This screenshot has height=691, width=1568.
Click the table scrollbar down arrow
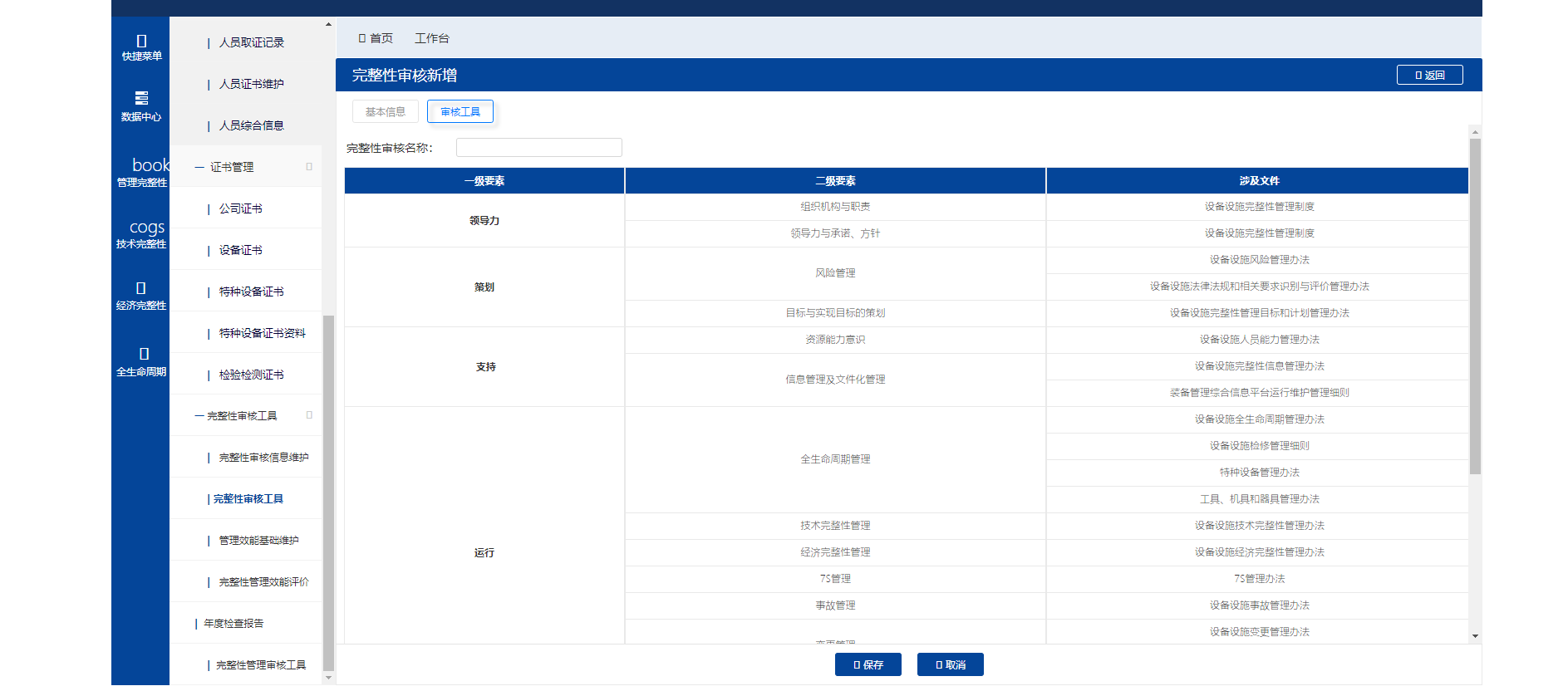click(1475, 636)
